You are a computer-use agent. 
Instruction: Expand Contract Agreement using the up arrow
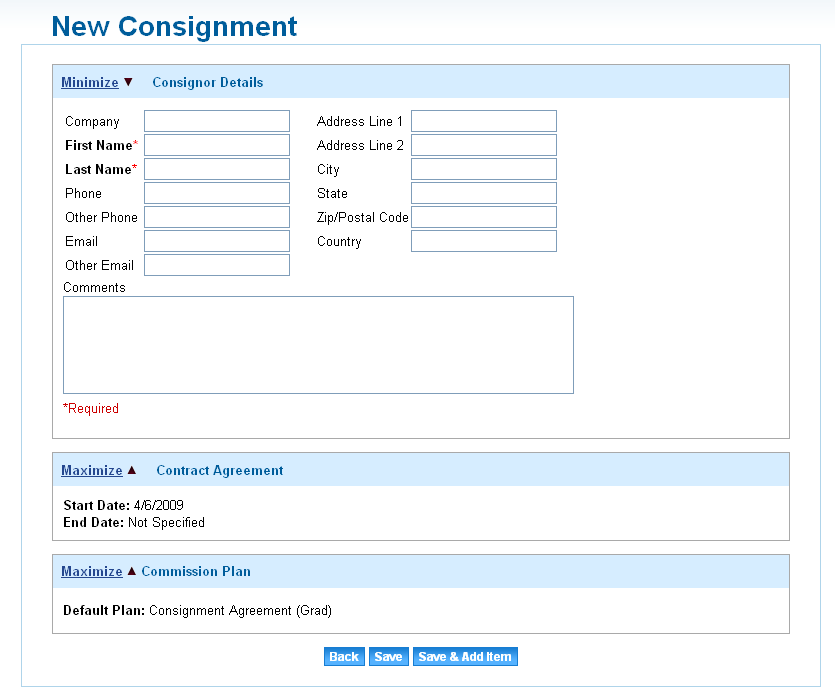pos(132,470)
